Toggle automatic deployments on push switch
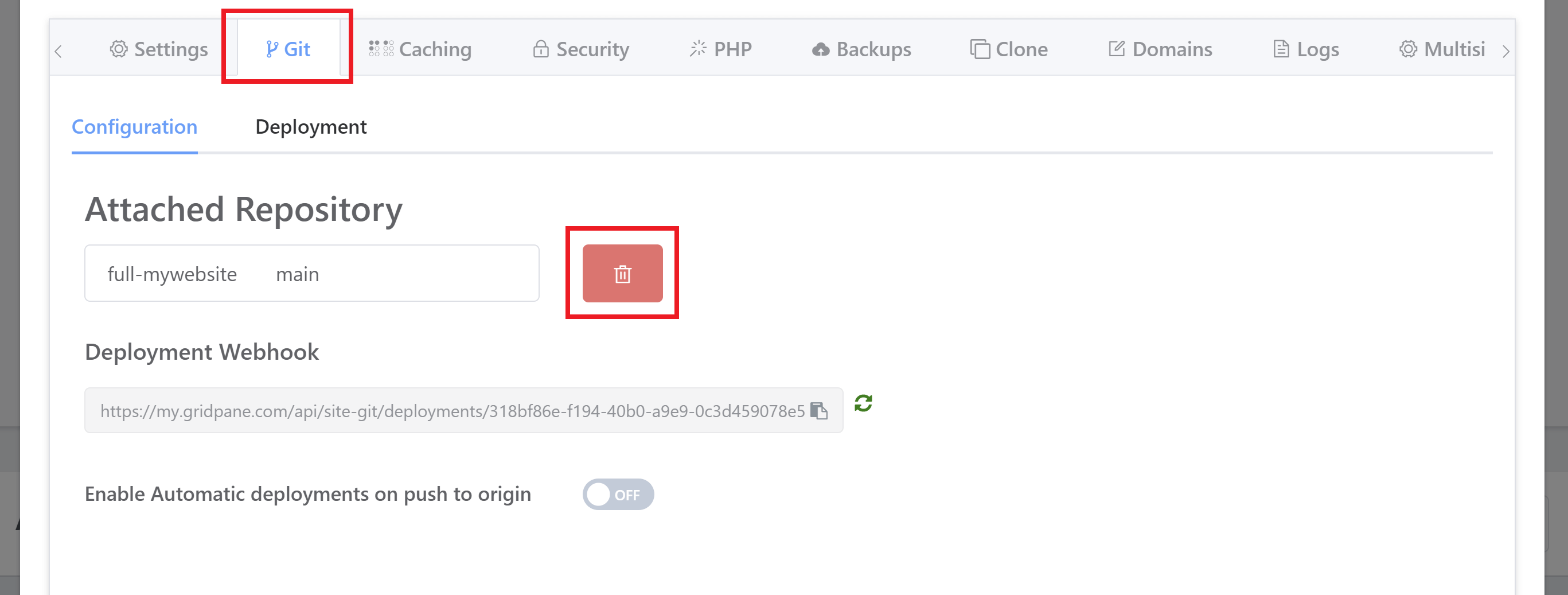Image resolution: width=1568 pixels, height=595 pixels. pos(618,494)
